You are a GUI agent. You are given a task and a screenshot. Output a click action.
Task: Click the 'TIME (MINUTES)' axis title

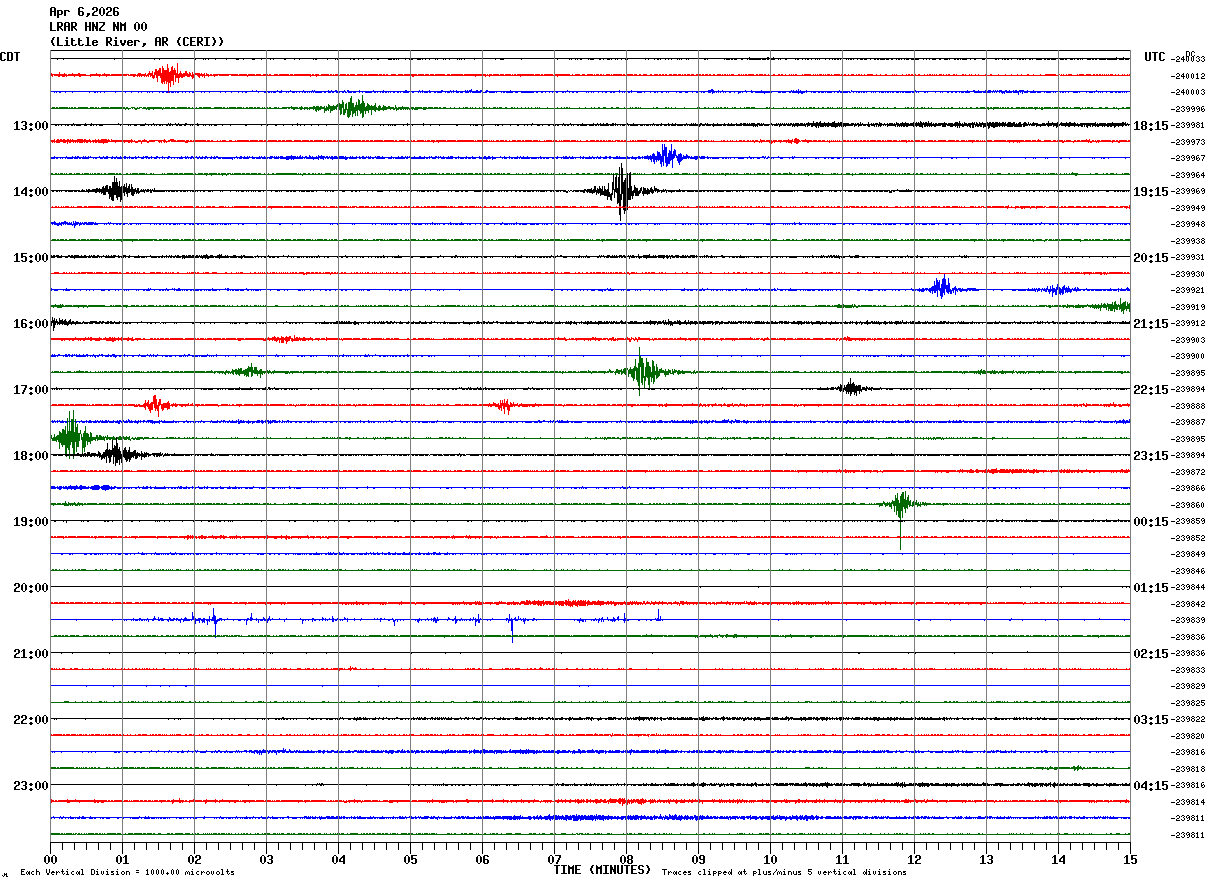click(602, 870)
